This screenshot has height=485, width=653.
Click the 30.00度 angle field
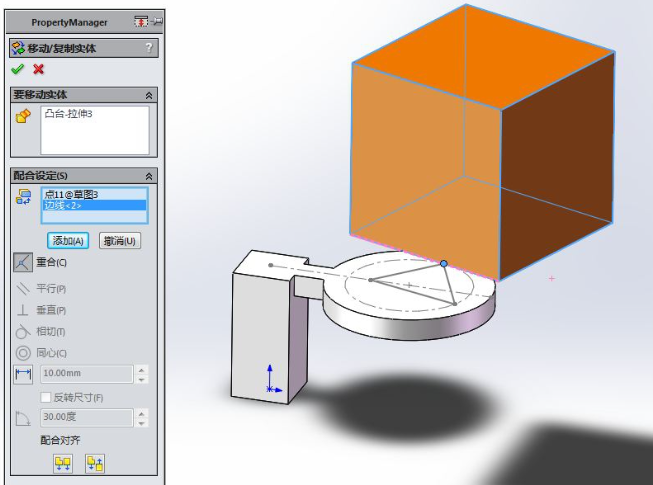point(87,417)
